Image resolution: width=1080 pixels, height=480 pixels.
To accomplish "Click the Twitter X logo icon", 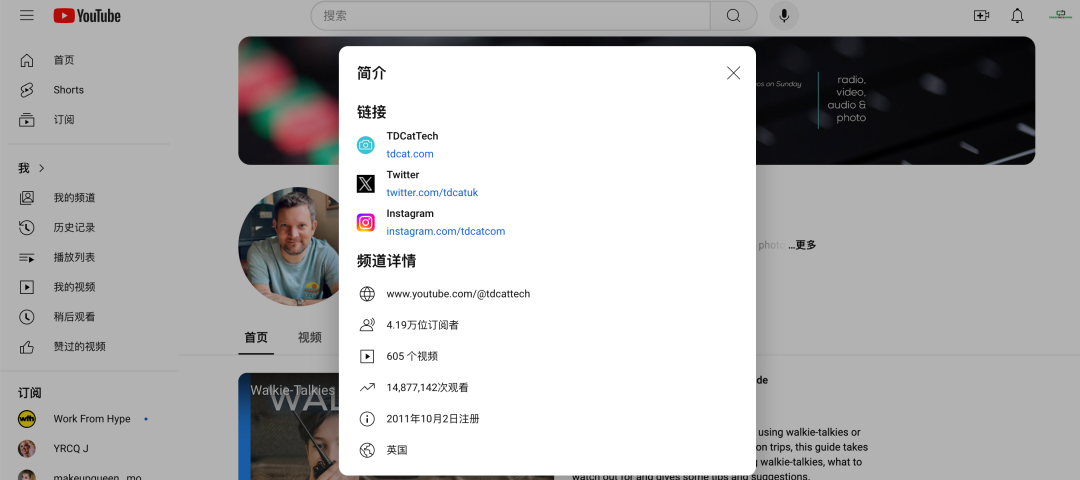I will click(366, 184).
